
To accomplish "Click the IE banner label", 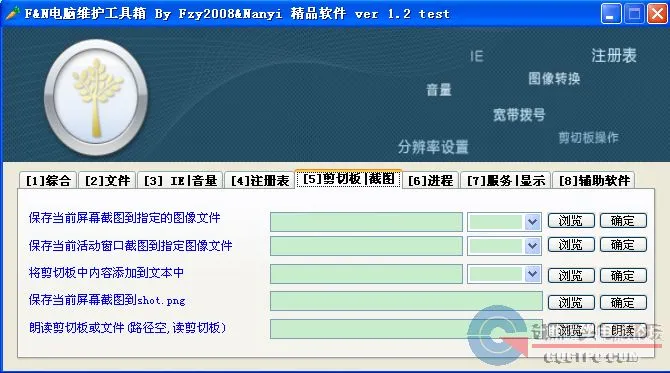I will (477, 56).
